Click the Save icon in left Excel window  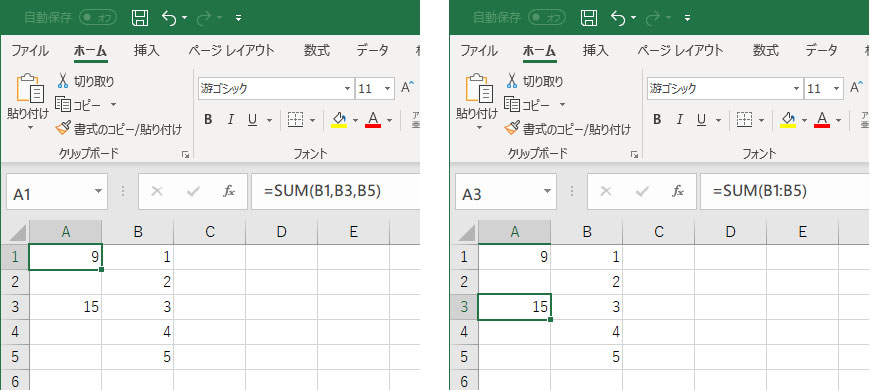click(x=140, y=18)
